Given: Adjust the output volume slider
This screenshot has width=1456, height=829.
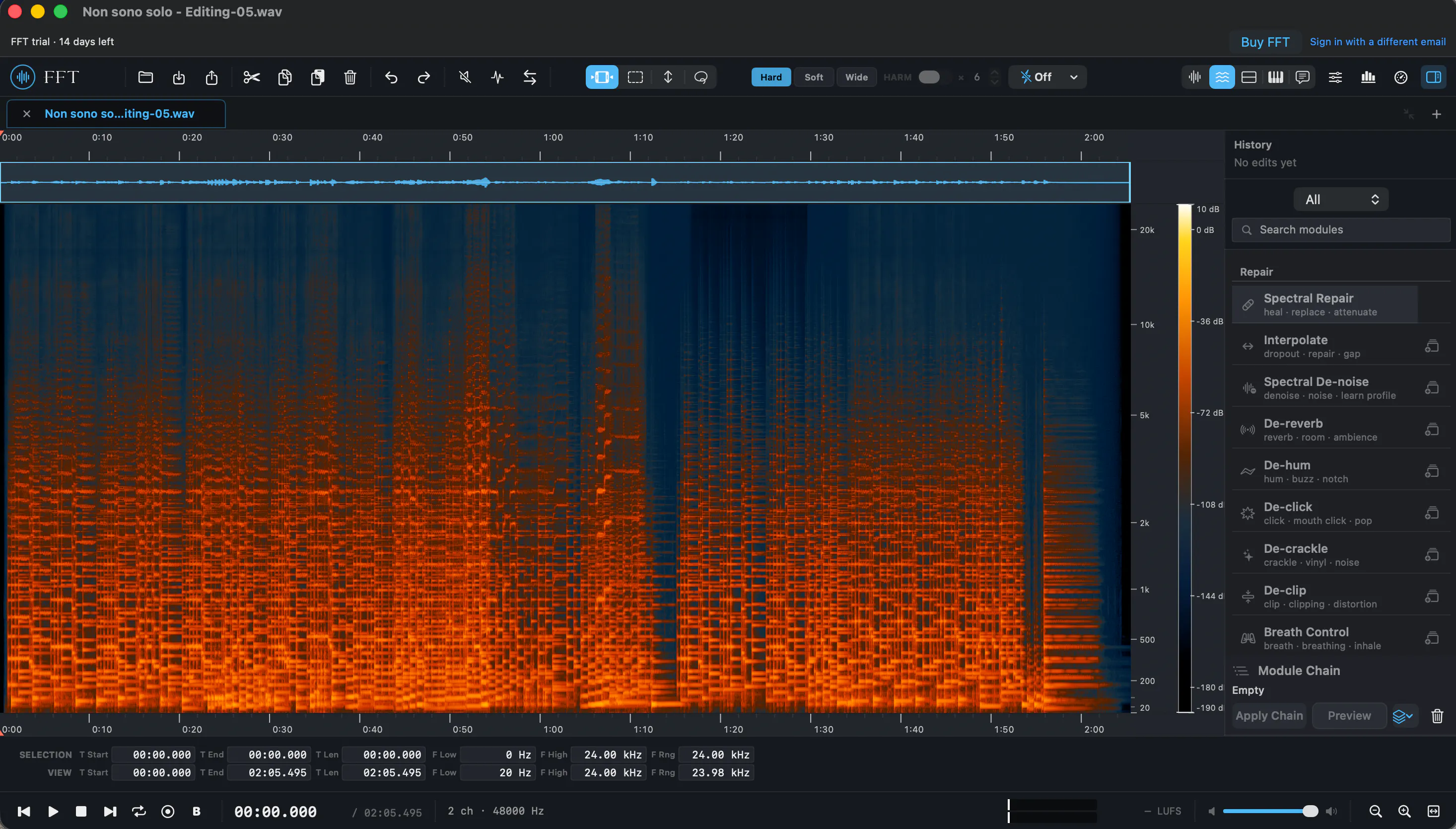Looking at the screenshot, I should click(x=1270, y=811).
